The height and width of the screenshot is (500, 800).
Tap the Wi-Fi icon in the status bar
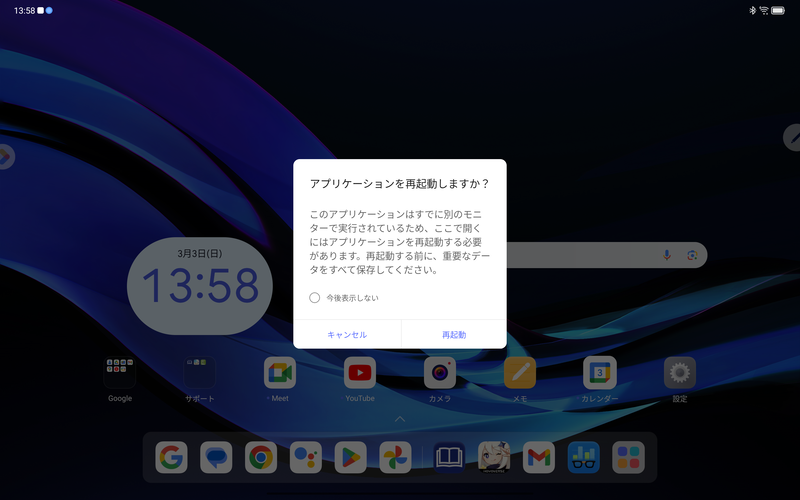(764, 11)
